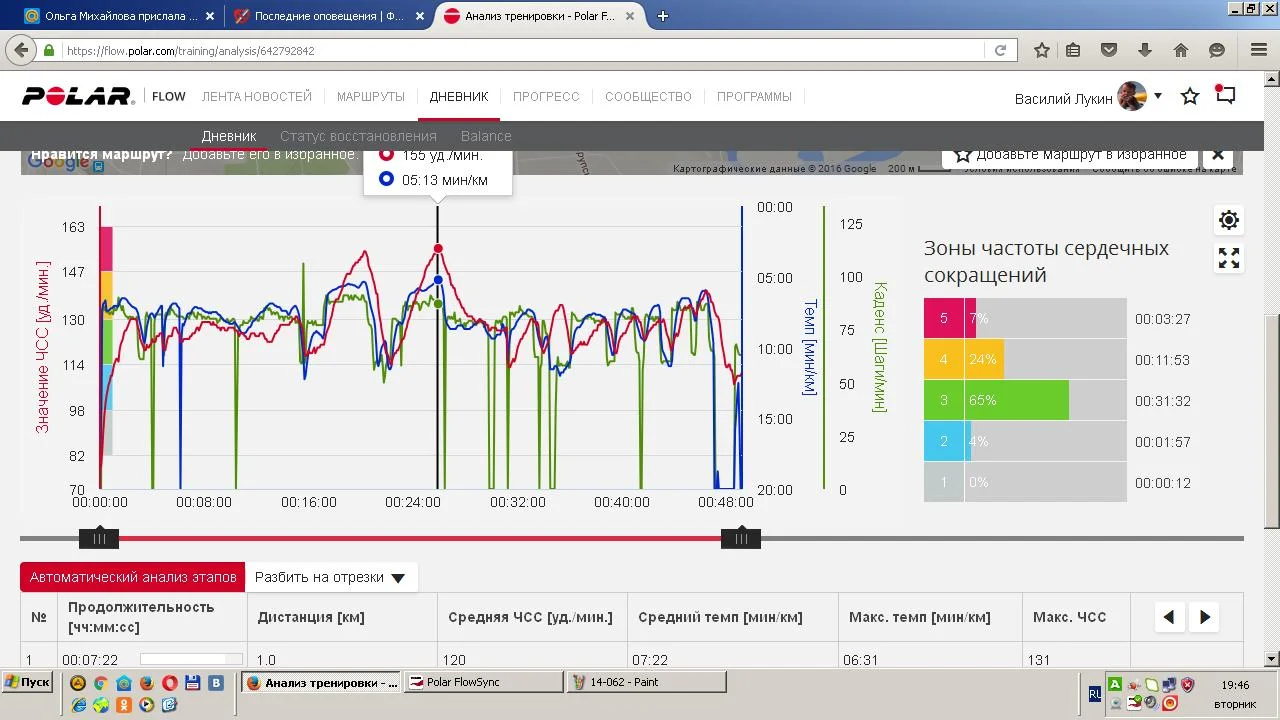Click the favorites star next to profile
The height and width of the screenshot is (720, 1280).
(x=1190, y=97)
